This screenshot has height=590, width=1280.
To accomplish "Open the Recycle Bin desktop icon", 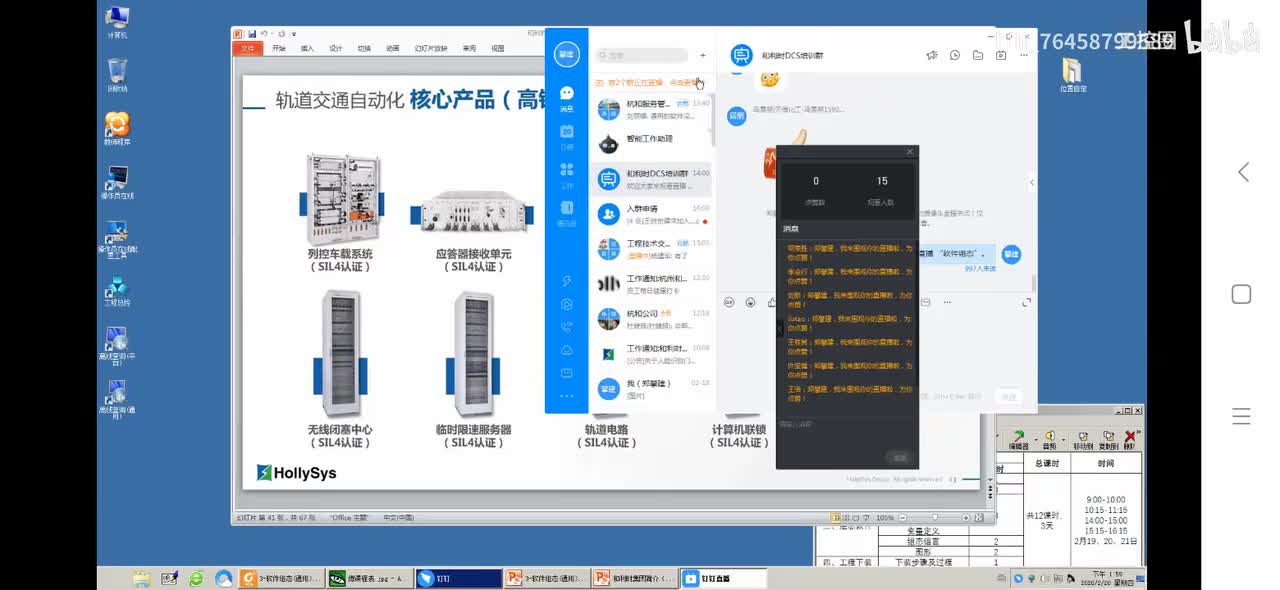I will pos(117,75).
